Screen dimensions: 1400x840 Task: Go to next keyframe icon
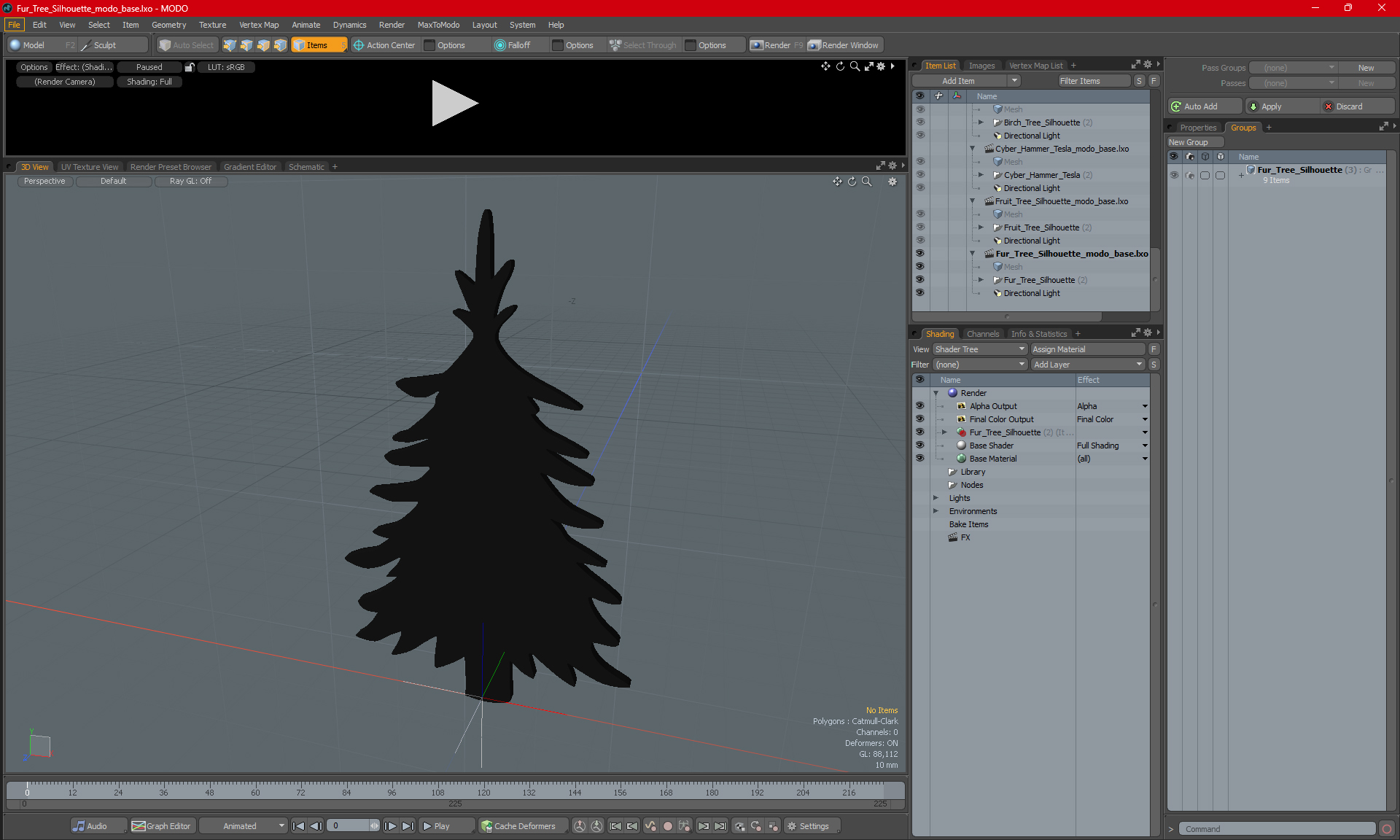[703, 826]
